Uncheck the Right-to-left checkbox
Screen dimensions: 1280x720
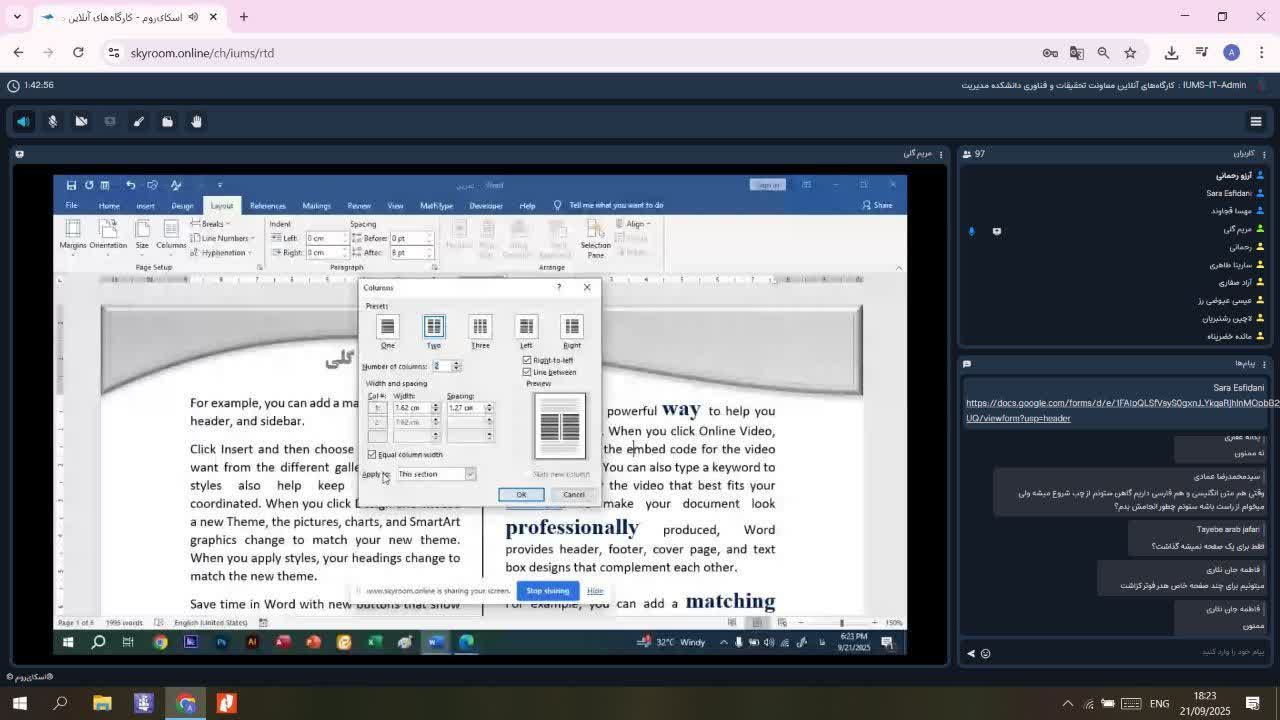pos(527,360)
